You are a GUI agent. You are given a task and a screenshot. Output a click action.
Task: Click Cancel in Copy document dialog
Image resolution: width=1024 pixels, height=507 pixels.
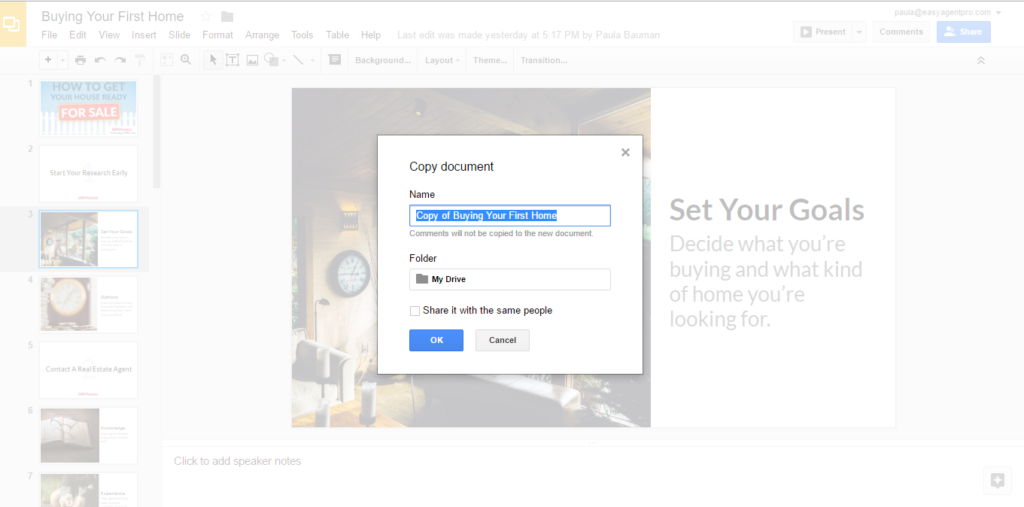pos(502,340)
